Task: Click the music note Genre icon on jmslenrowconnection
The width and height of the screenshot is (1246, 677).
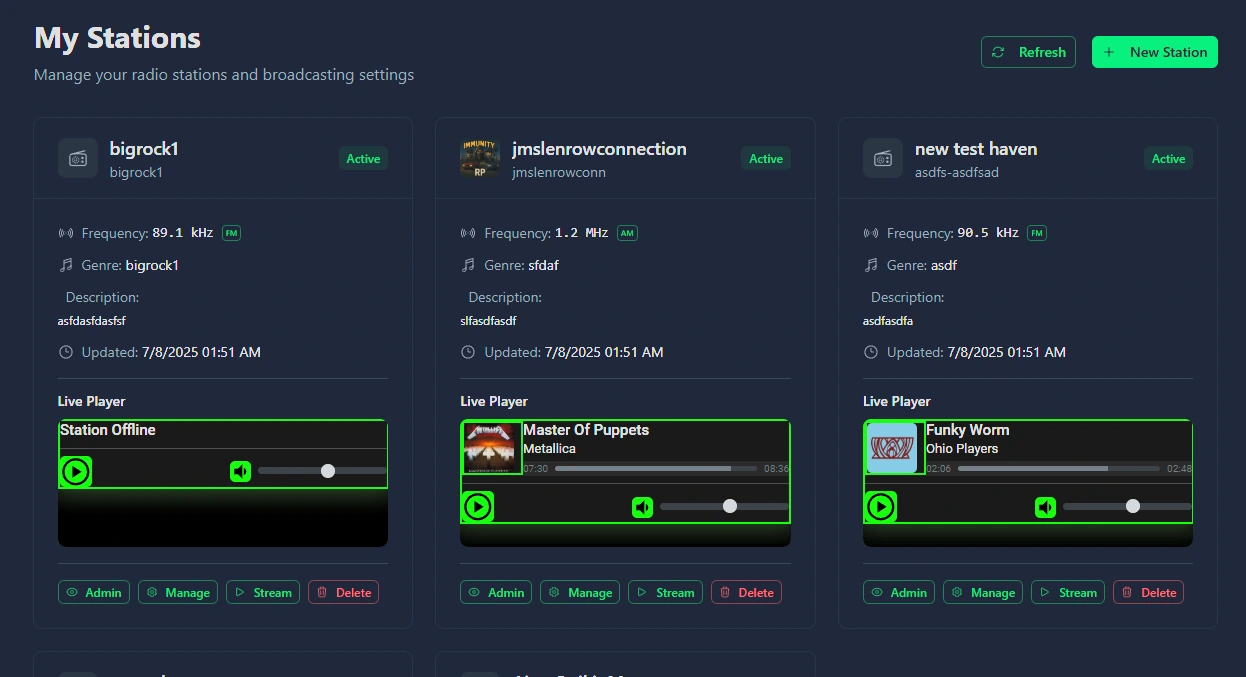Action: click(x=468, y=265)
